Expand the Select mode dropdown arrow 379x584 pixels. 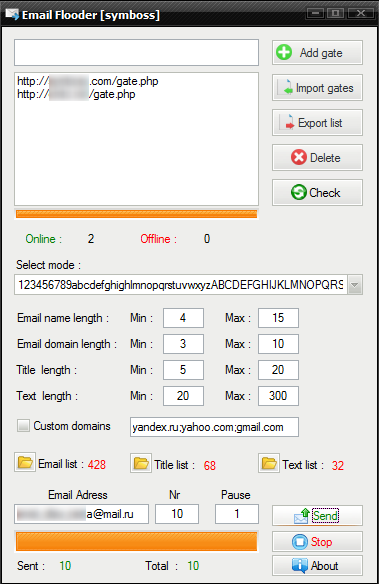(x=355, y=285)
